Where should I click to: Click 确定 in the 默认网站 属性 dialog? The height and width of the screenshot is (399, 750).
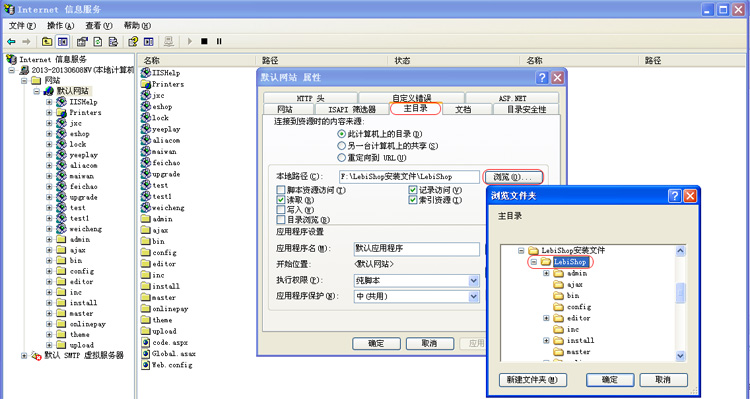pos(376,344)
